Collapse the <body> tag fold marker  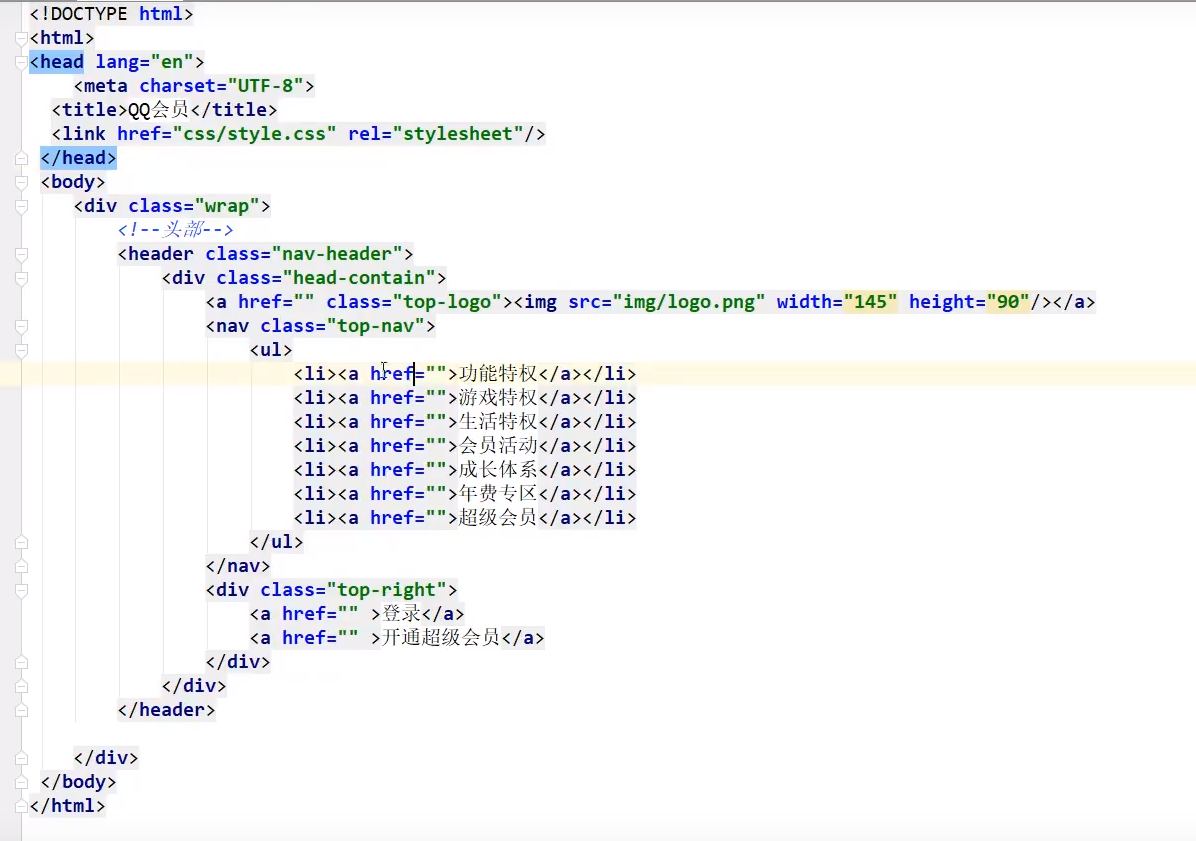21,182
